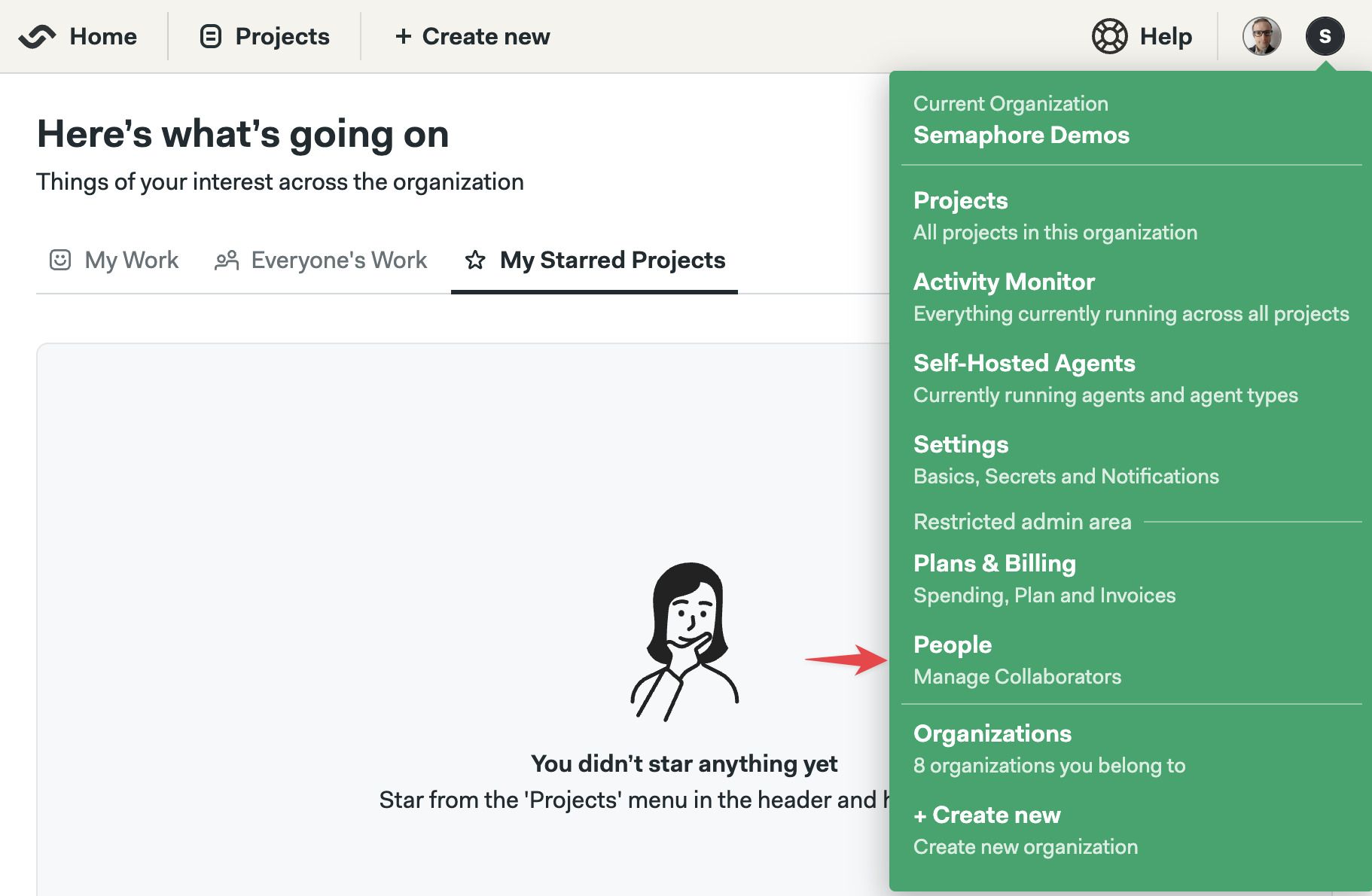This screenshot has width=1372, height=896.
Task: Open the Projects dropdown in the header
Action: 264,36
